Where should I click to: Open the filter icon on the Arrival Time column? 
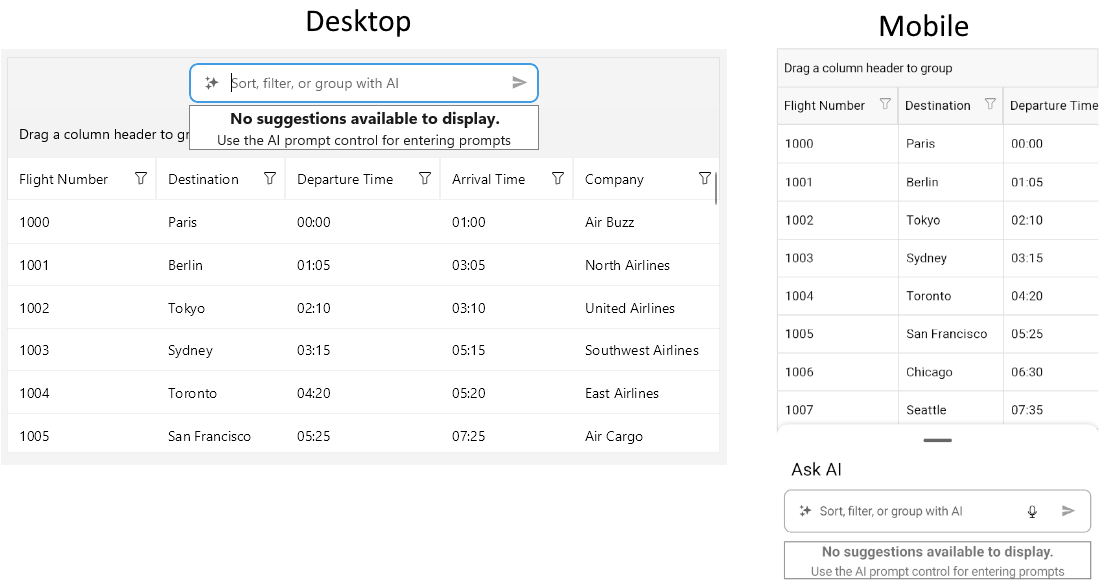click(557, 178)
